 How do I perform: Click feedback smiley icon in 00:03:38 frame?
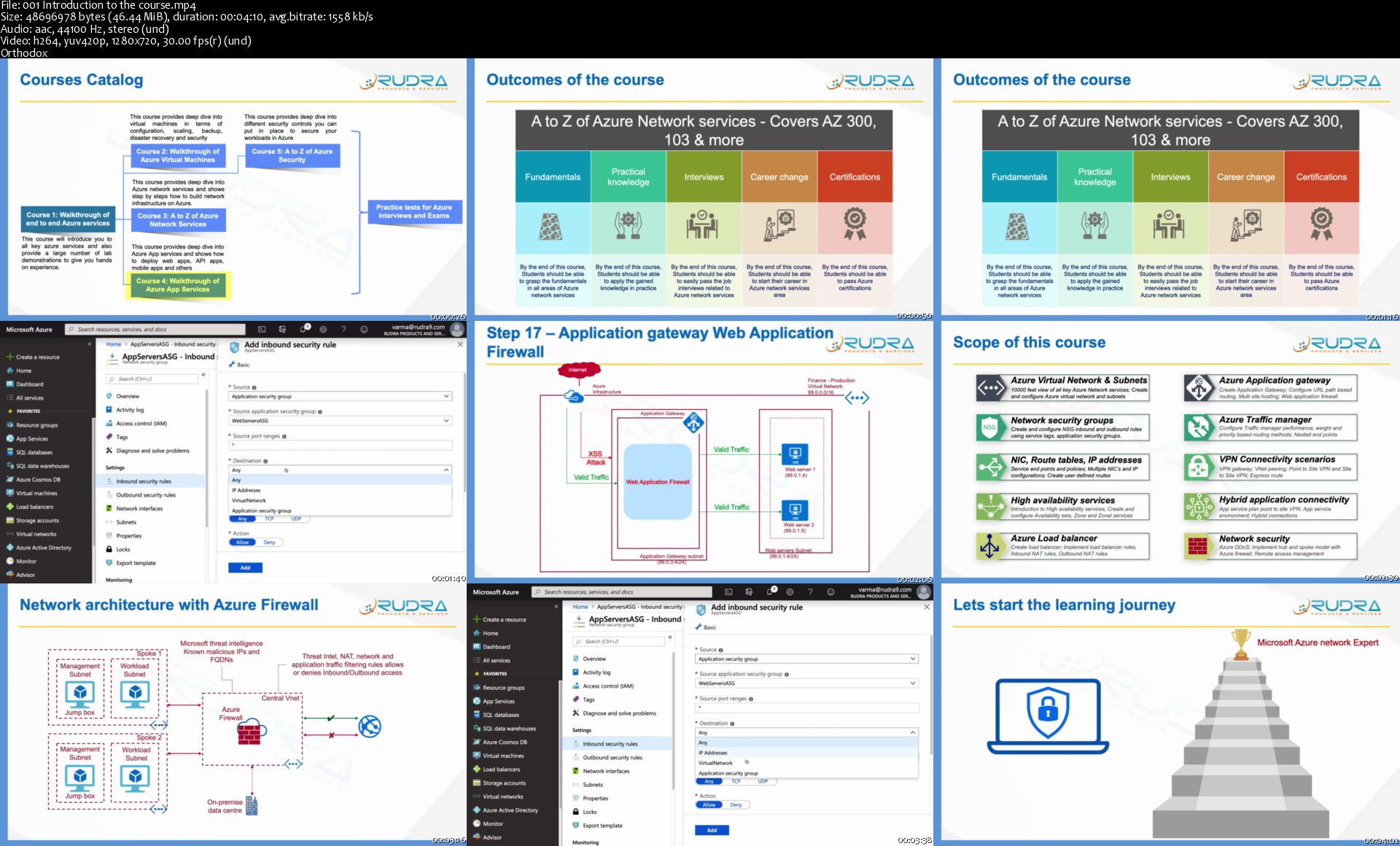(x=831, y=592)
